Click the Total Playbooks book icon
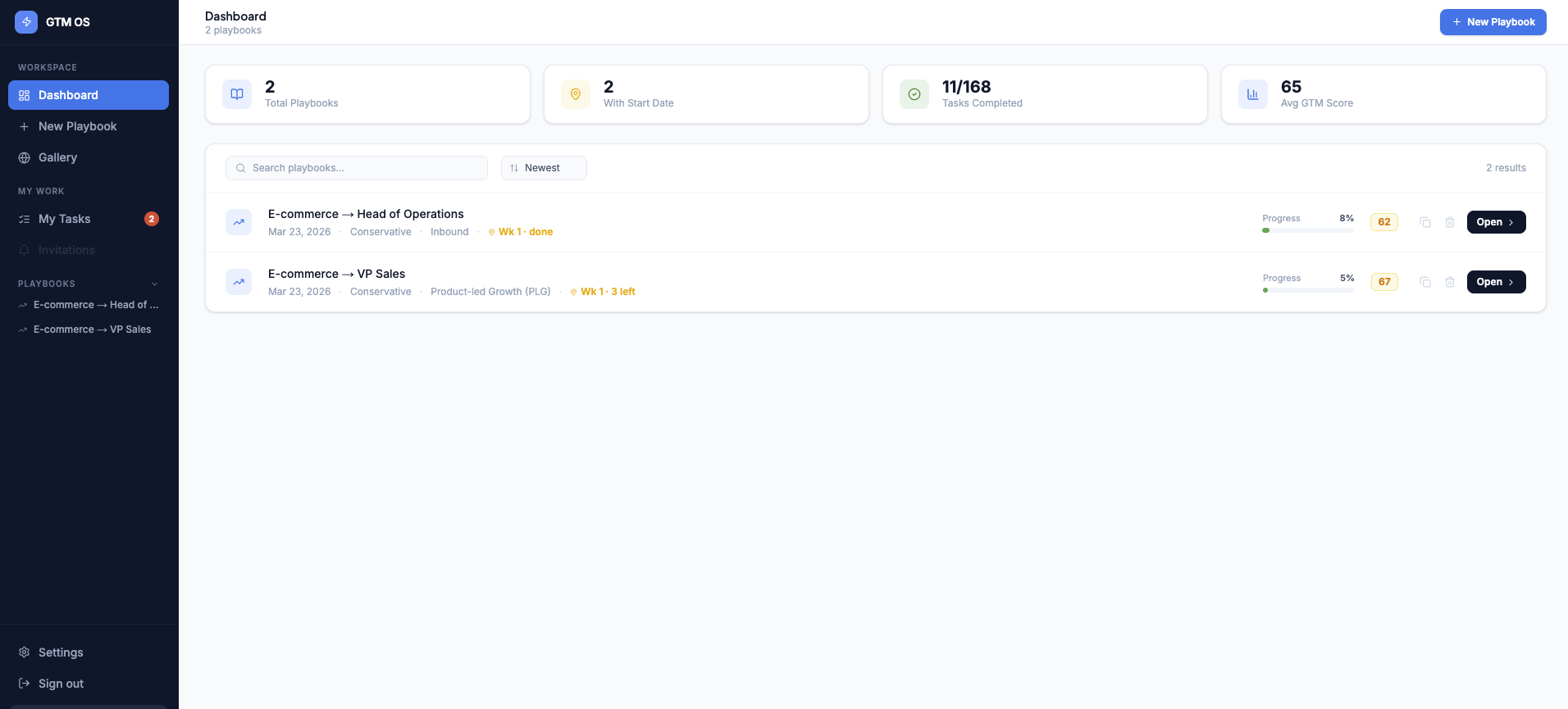Screen dimensions: 1568x709 click(x=237, y=94)
